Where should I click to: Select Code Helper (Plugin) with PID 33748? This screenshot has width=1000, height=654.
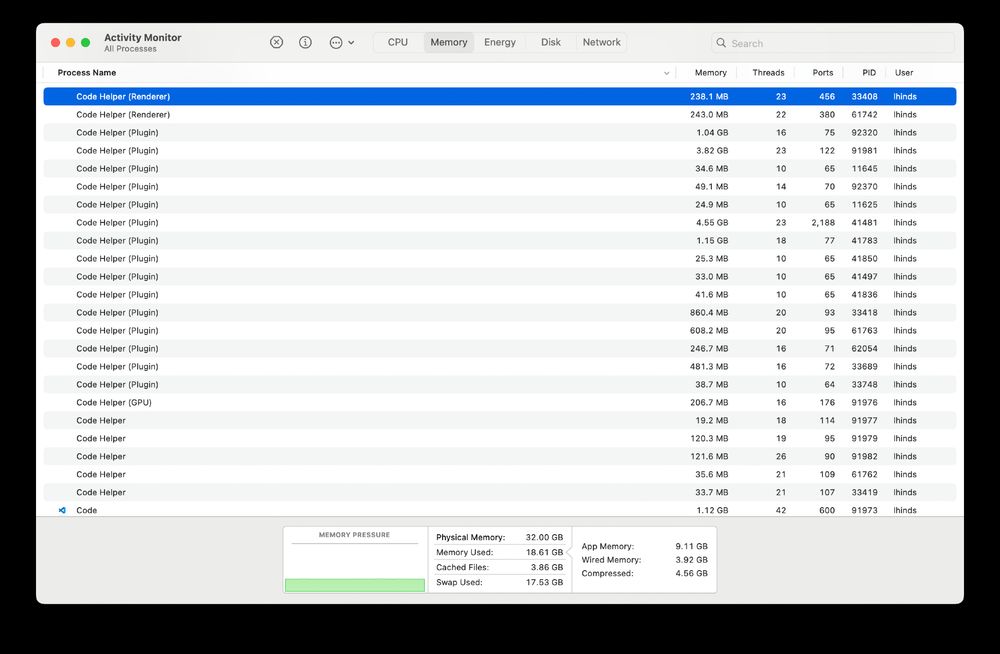pos(499,385)
